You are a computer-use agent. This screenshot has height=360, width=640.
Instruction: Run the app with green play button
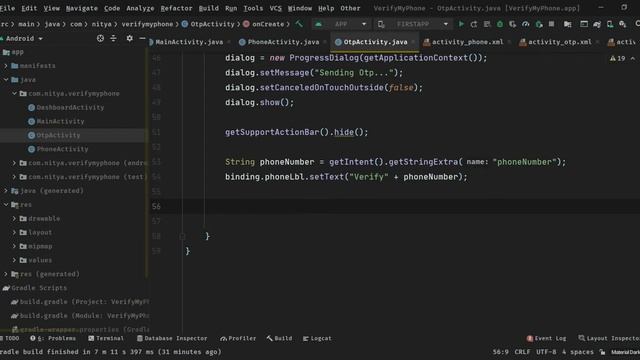click(461, 24)
